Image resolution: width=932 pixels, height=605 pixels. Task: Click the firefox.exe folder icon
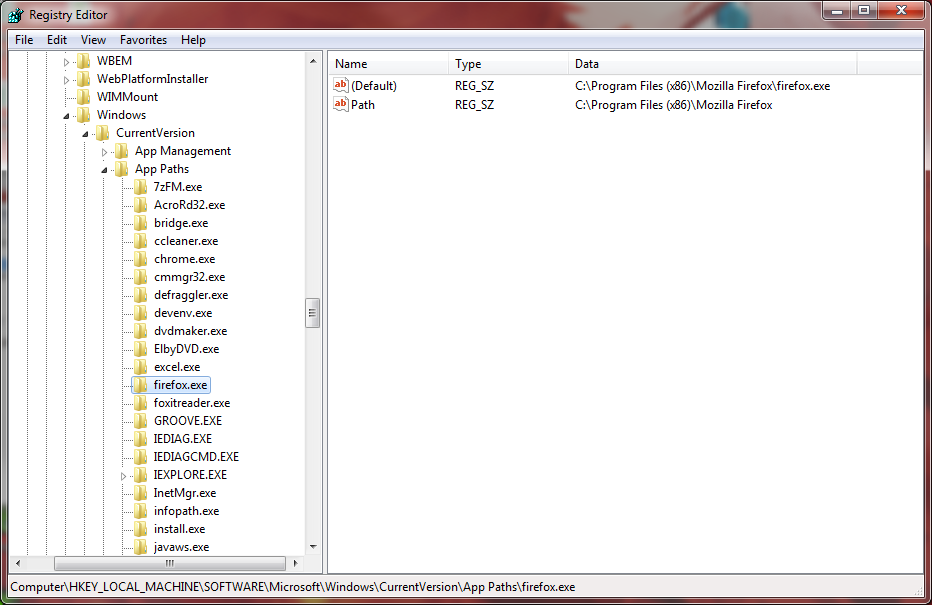pyautogui.click(x=141, y=385)
